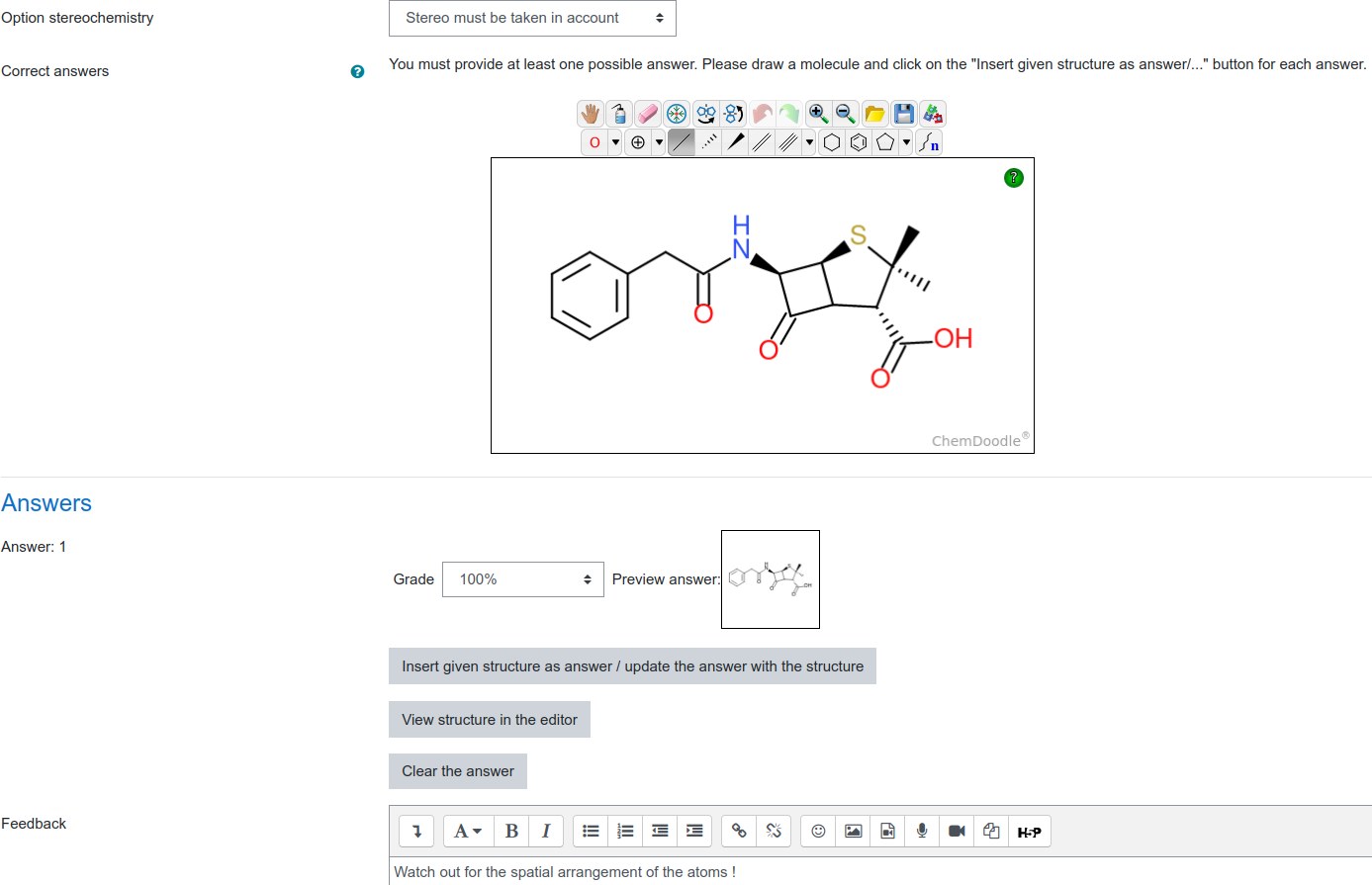Click the Correct answers help icon
This screenshot has width=1372, height=885.
click(357, 71)
